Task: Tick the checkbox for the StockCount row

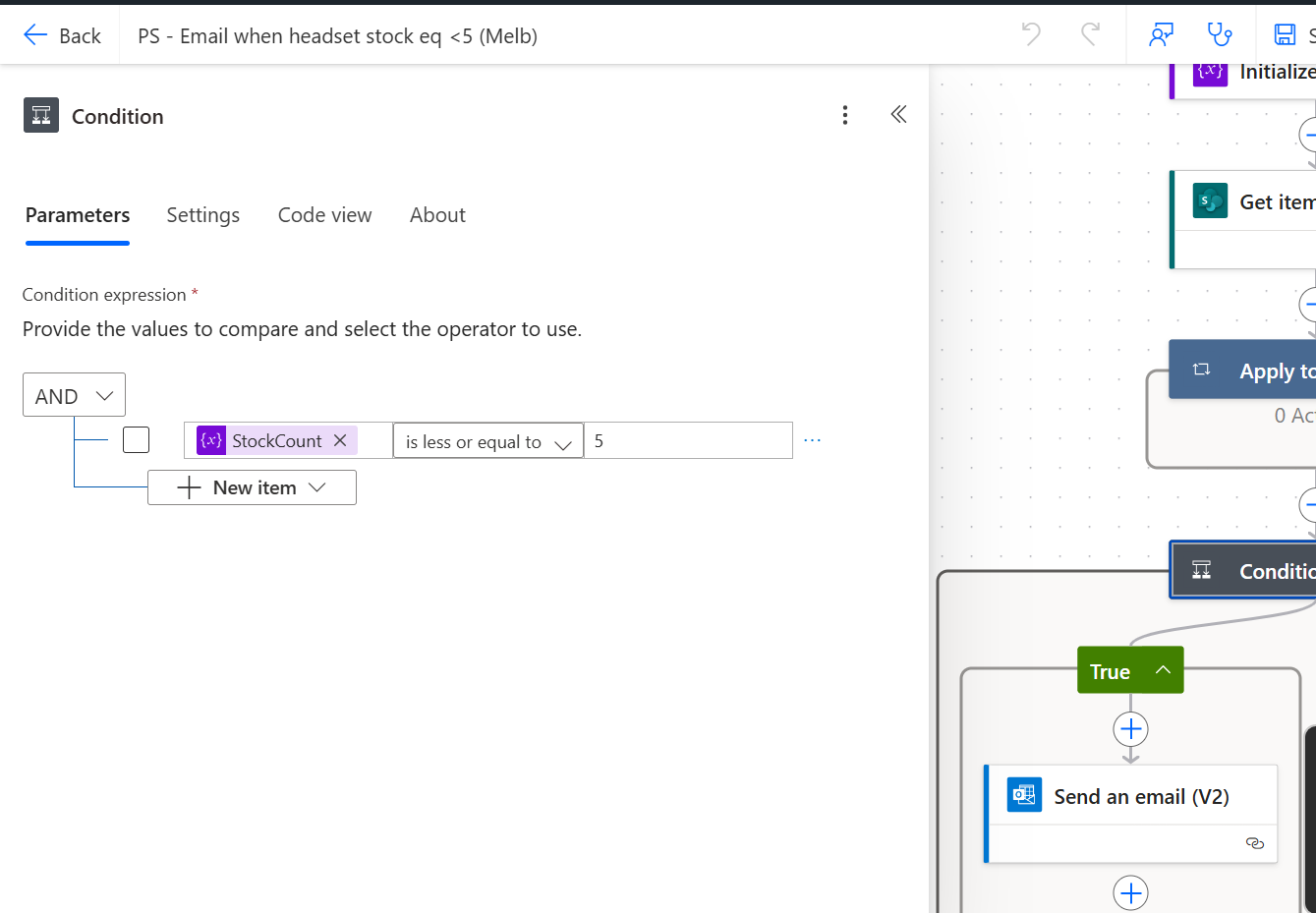Action: [136, 439]
